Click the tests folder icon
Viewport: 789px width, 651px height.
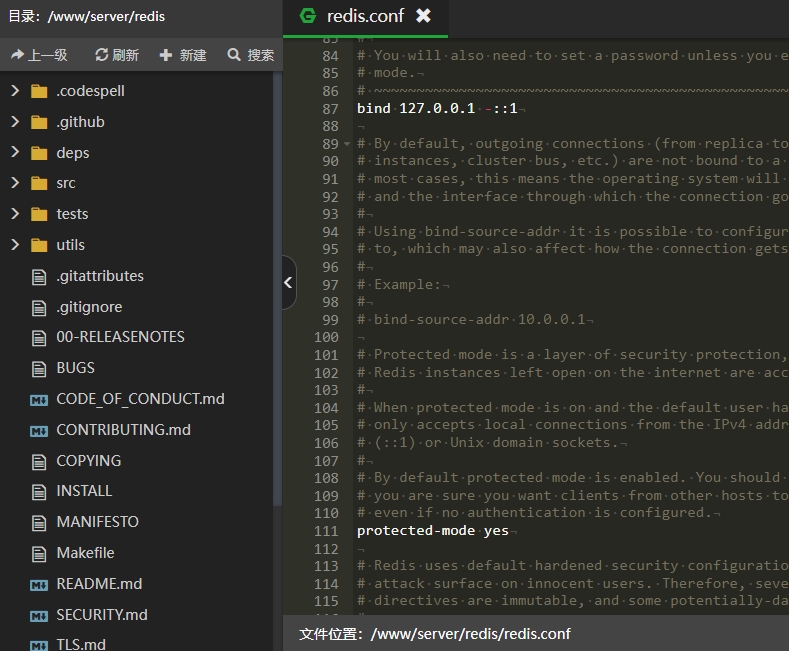coord(39,214)
